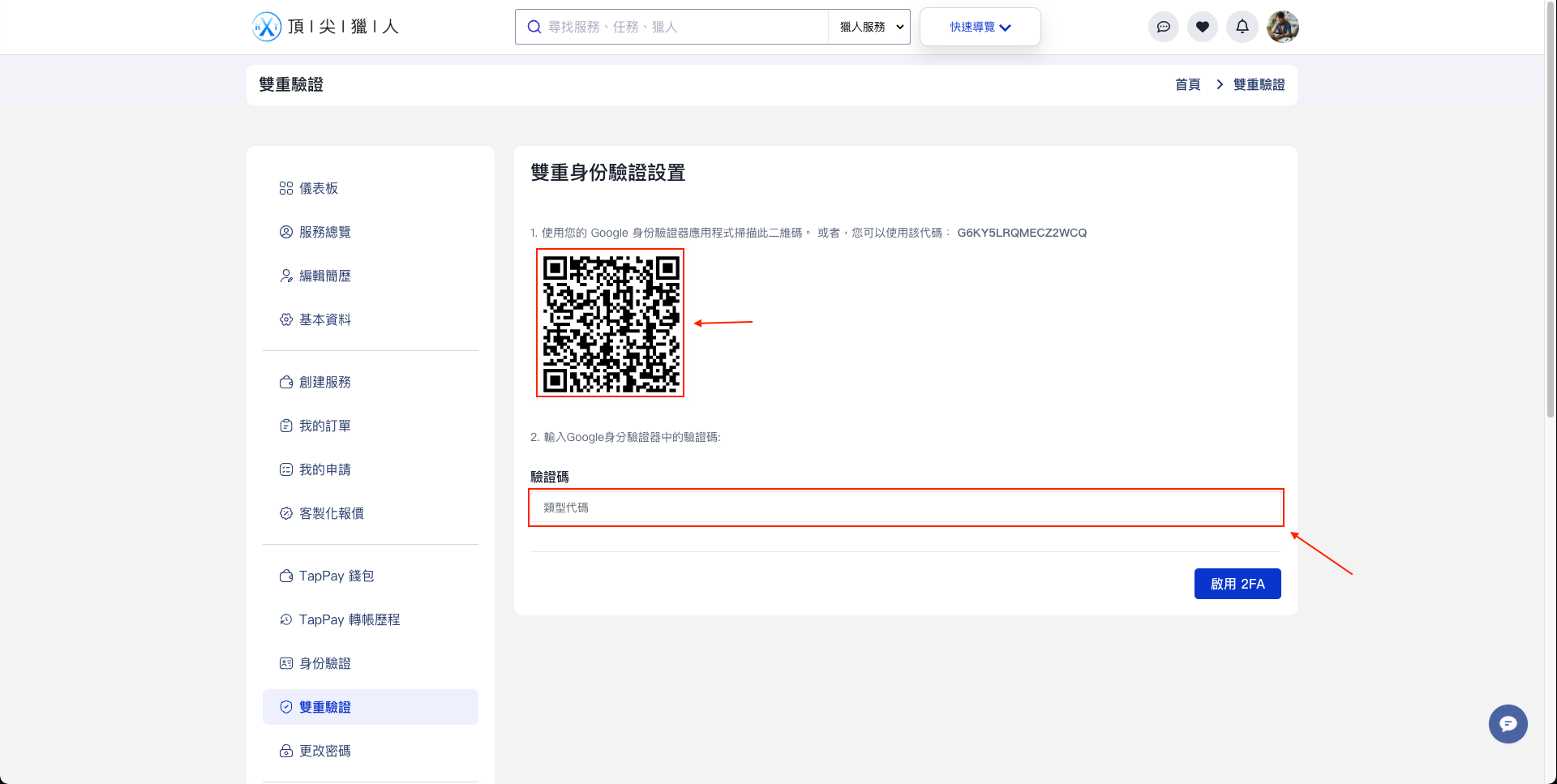1557x784 pixels.
Task: Select the TapPay 錢包 wallet icon
Action: 285,576
